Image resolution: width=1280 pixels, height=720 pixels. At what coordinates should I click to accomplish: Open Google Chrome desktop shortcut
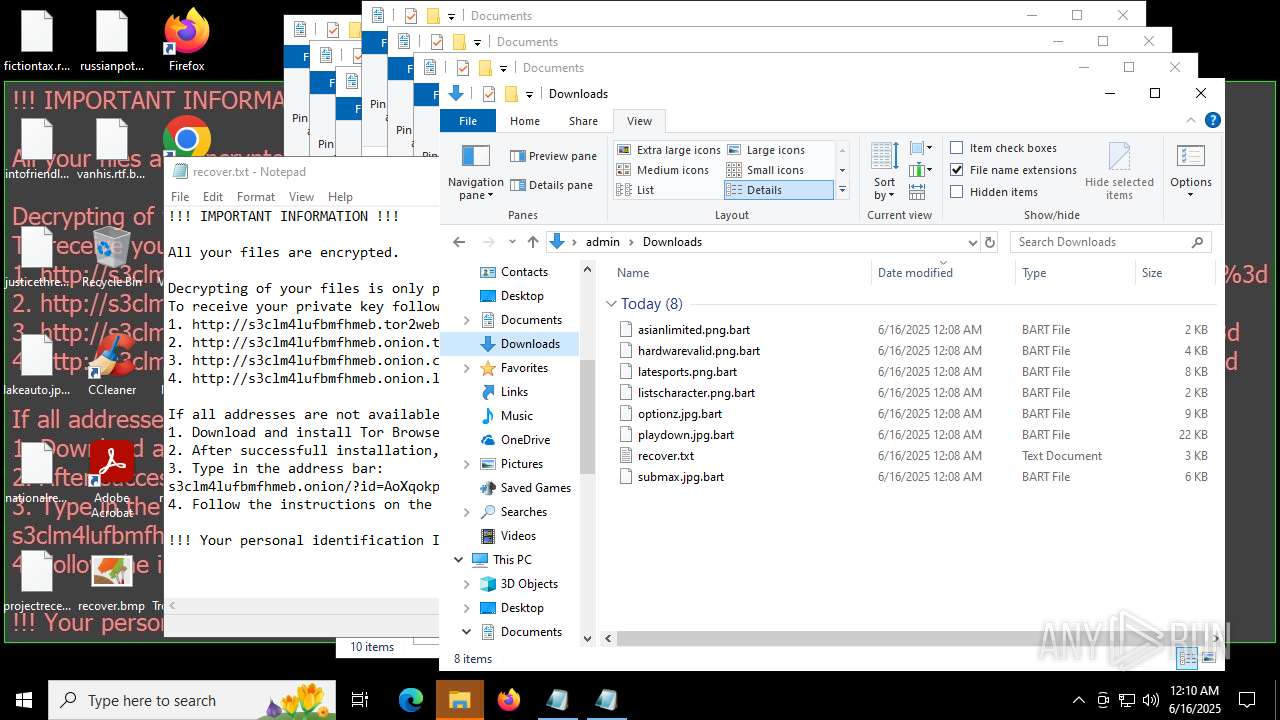[x=186, y=139]
